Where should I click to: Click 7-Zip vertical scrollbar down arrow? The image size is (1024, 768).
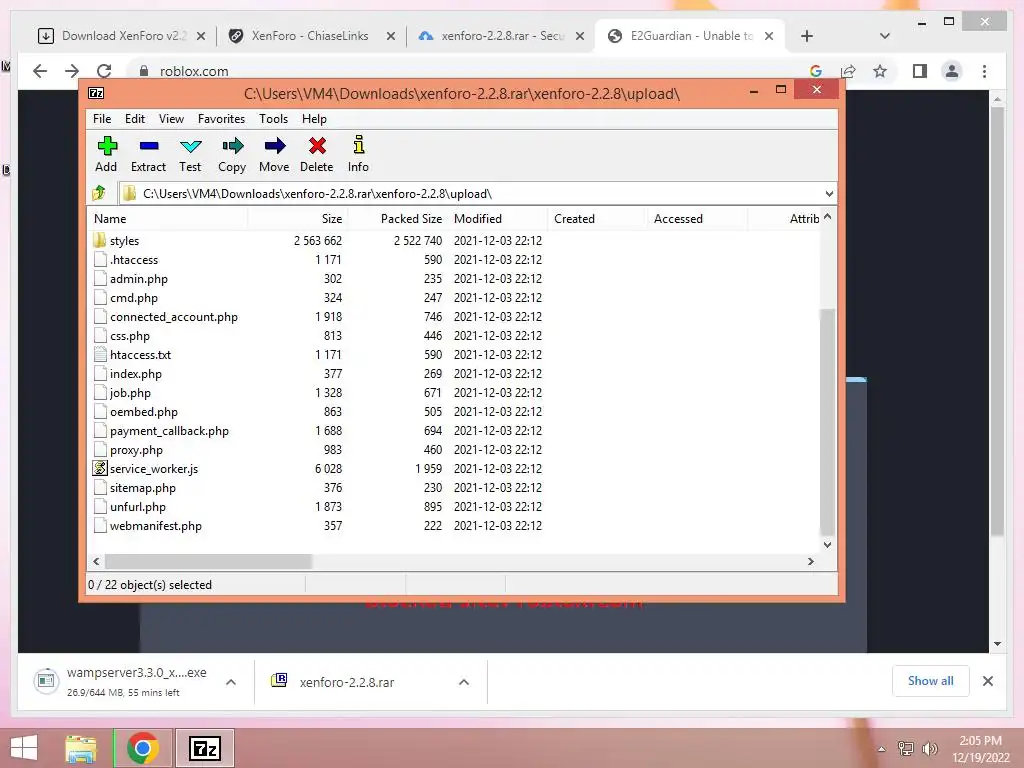(827, 545)
